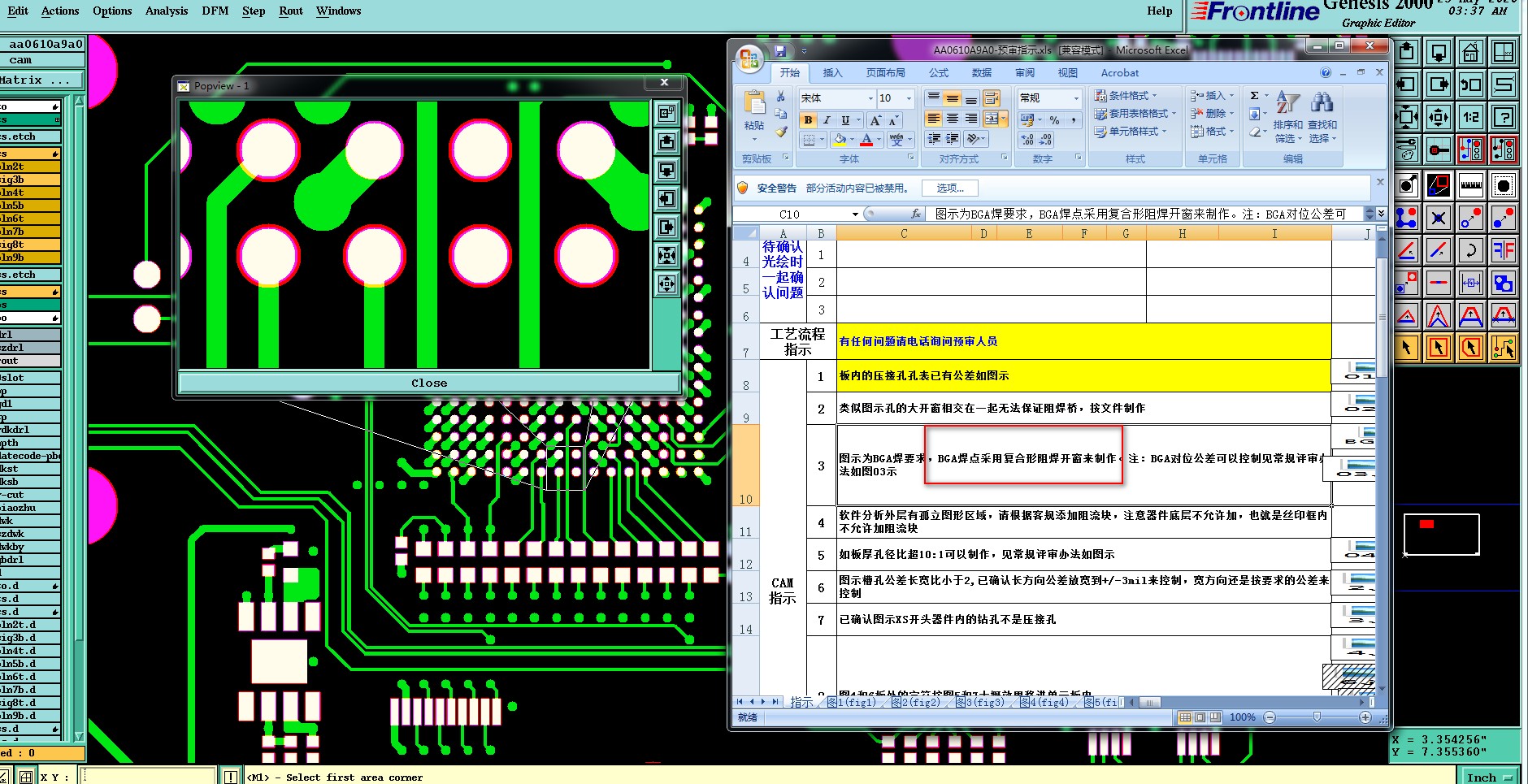Viewport: 1528px width, 784px height.
Task: Open the question-mark help tool in Genesis toolbar
Action: (x=1504, y=117)
